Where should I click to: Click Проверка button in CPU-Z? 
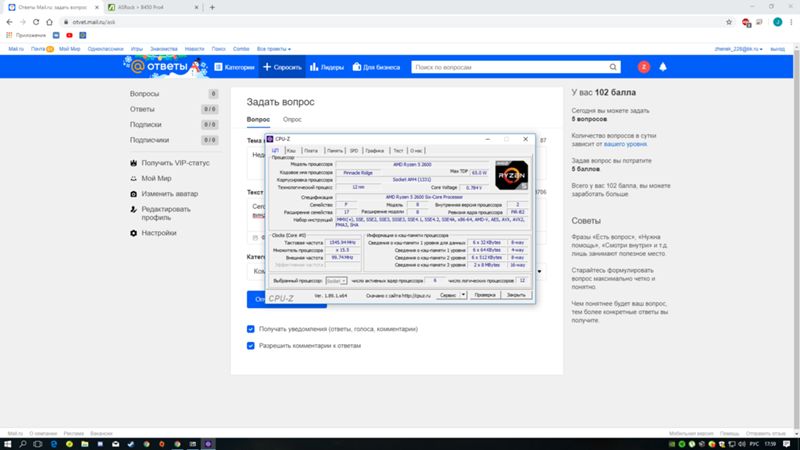pyautogui.click(x=485, y=295)
